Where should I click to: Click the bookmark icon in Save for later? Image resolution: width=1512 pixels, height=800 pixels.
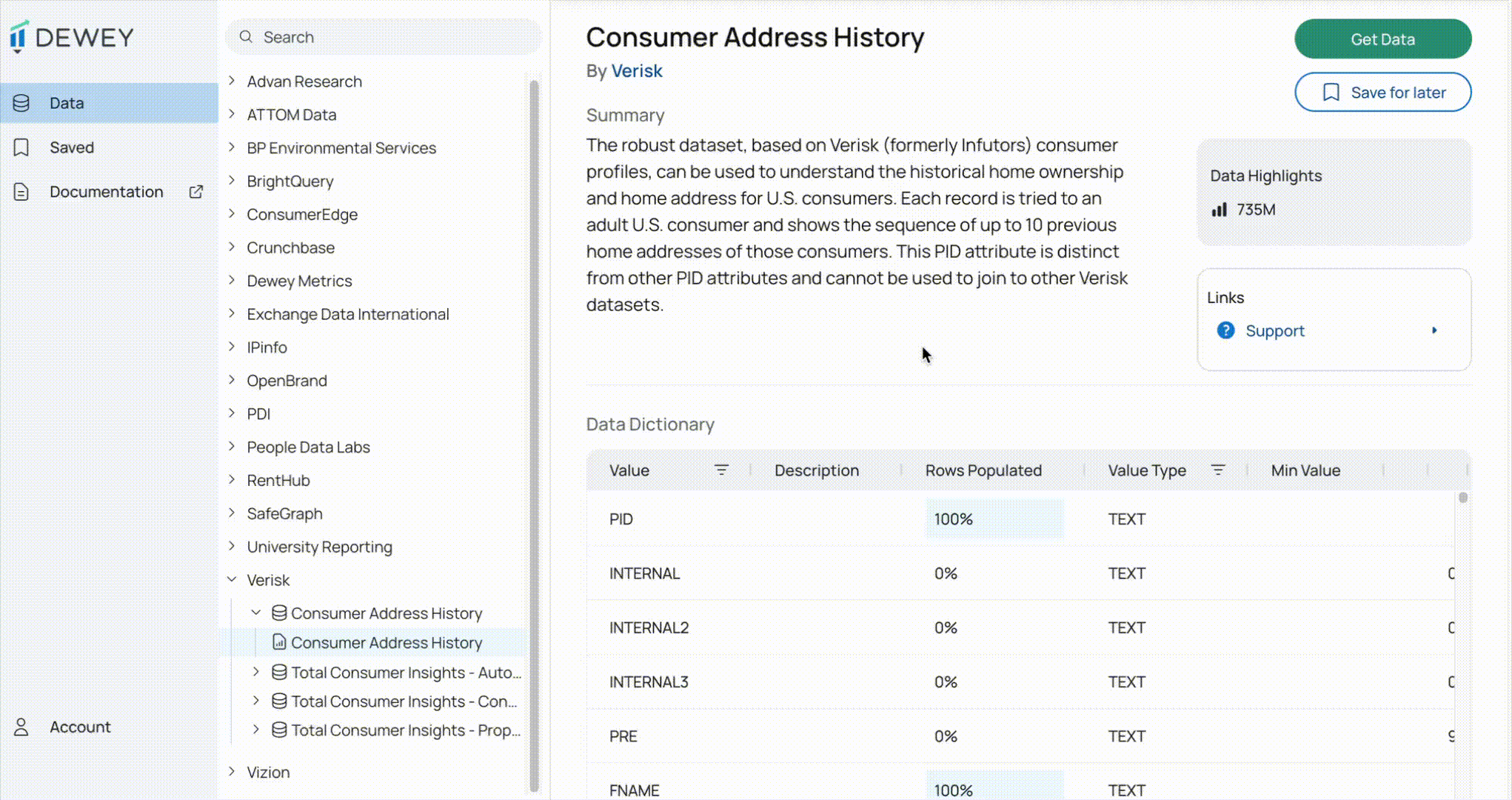click(x=1331, y=93)
